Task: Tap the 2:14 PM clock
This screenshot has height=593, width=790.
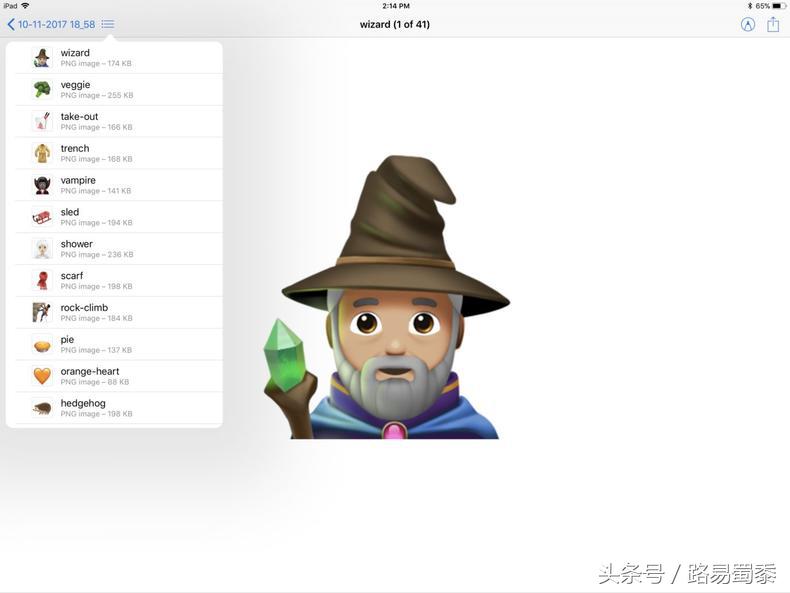Action: click(396, 6)
